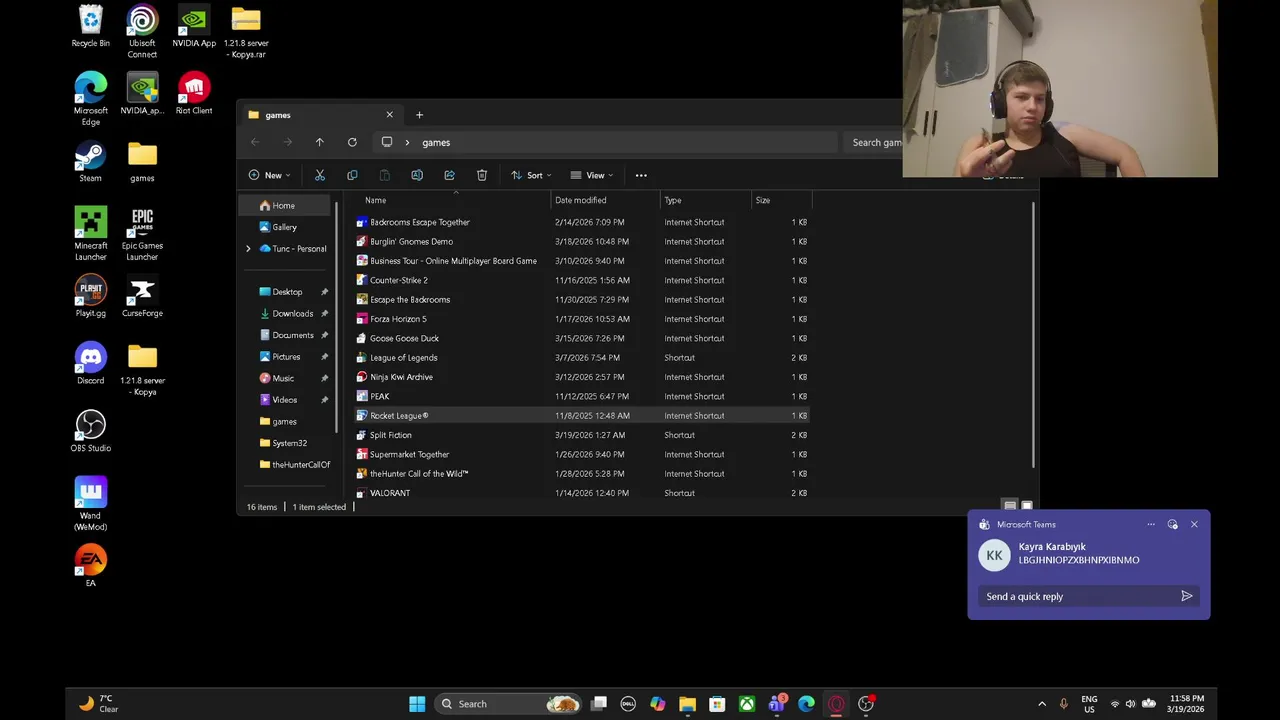This screenshot has height=720, width=1280.
Task: Select the Wand (WeMod) desktop shortcut
Action: coord(90,504)
